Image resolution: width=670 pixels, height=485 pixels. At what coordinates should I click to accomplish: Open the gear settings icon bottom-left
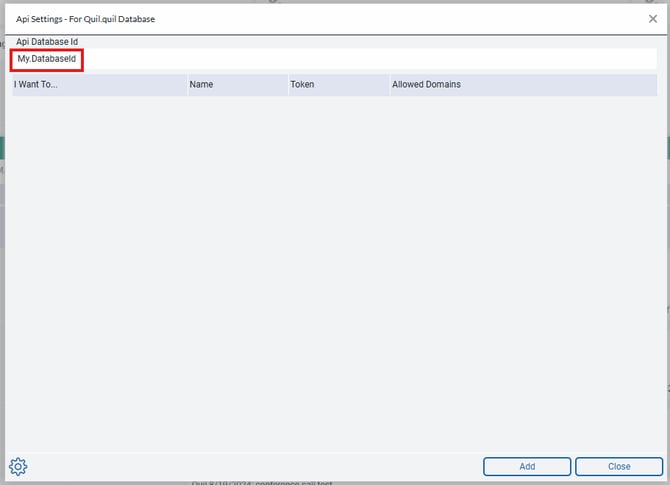coord(18,466)
